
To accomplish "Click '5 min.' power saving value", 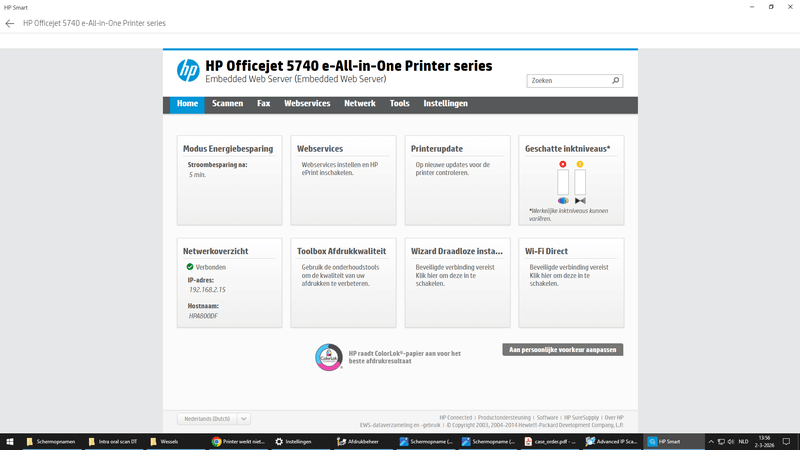I will pyautogui.click(x=197, y=175).
